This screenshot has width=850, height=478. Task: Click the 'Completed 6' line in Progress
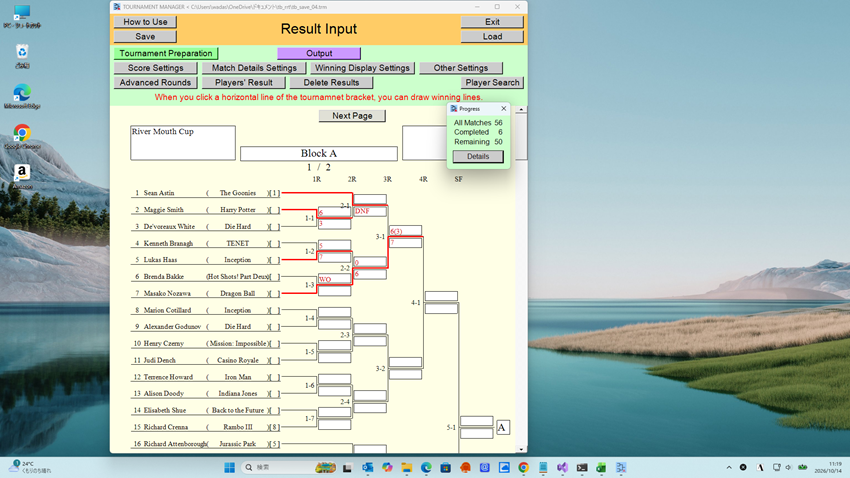478,132
